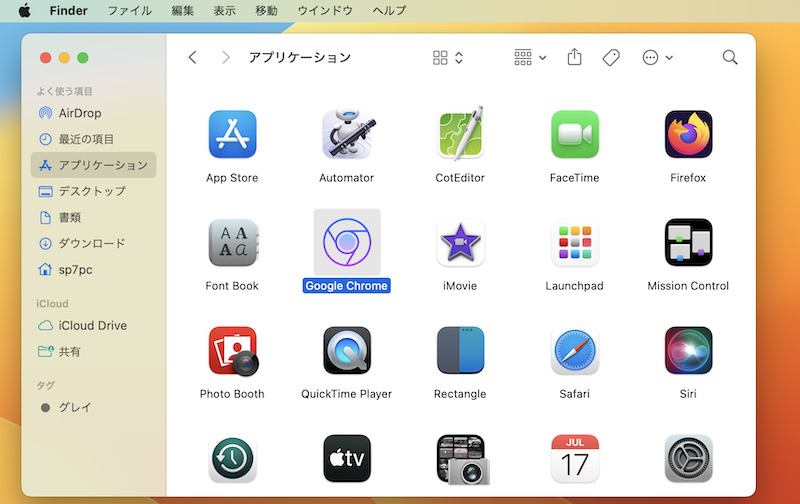800x504 pixels.
Task: Select the Automator robot icon
Action: (346, 135)
